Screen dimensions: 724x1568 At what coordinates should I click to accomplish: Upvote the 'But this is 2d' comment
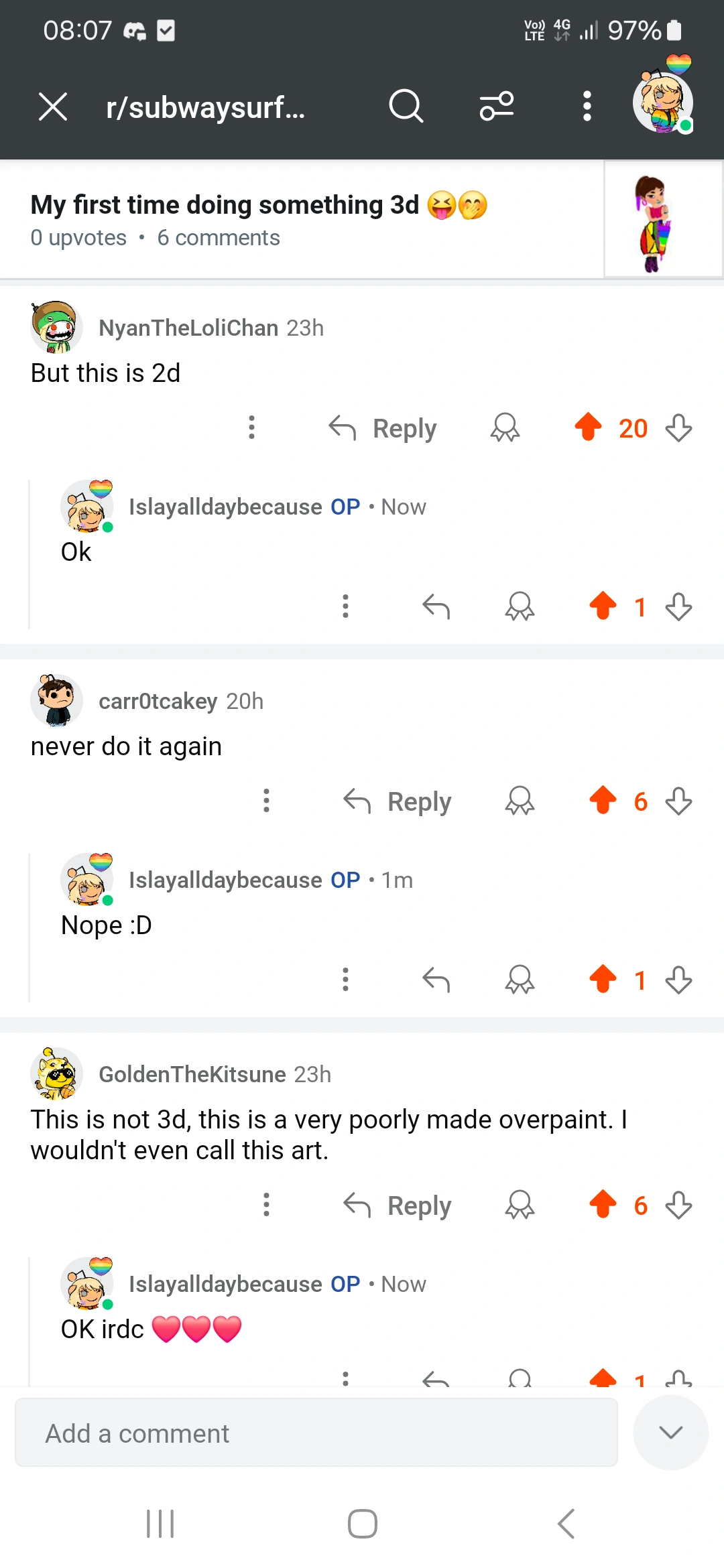[589, 428]
